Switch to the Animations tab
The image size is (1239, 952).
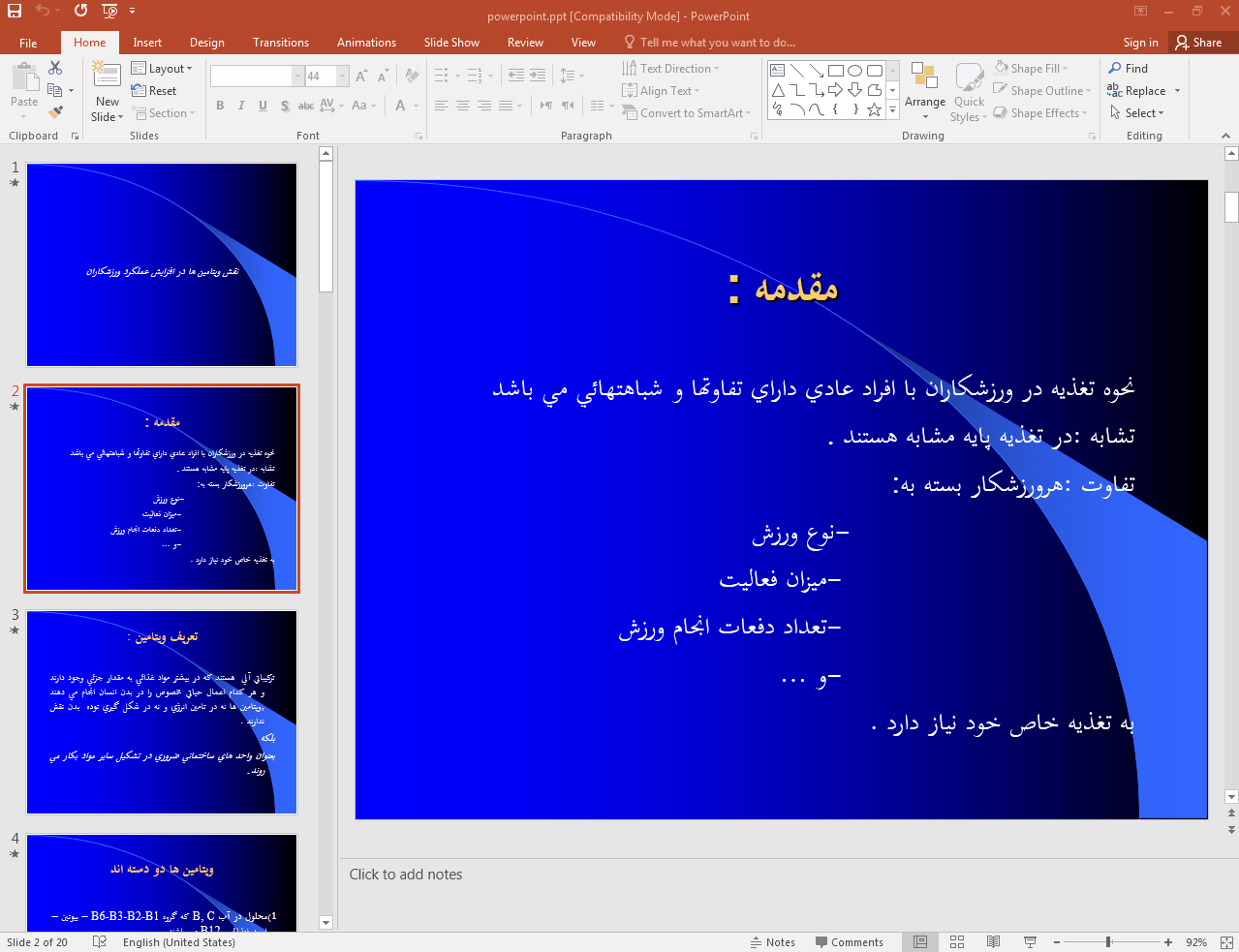(366, 43)
